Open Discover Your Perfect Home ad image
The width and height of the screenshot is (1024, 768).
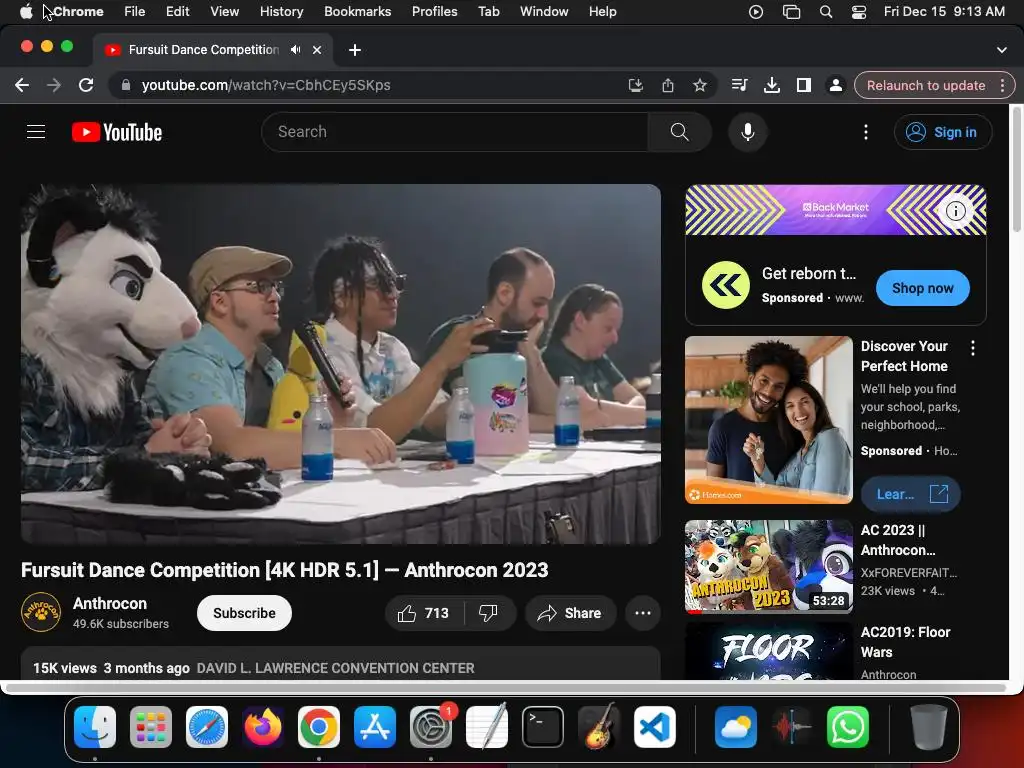[x=769, y=420]
